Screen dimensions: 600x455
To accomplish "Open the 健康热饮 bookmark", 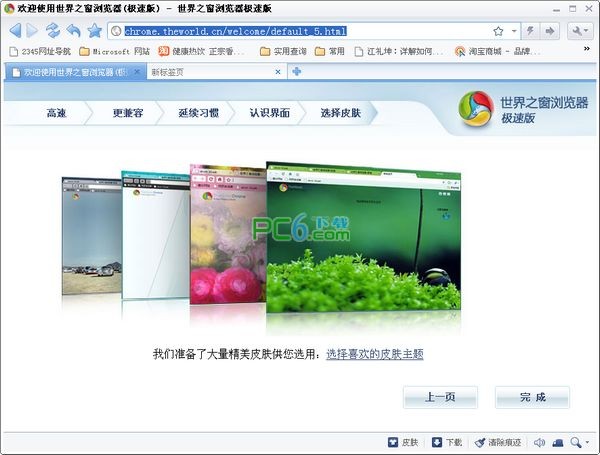I will pyautogui.click(x=201, y=51).
